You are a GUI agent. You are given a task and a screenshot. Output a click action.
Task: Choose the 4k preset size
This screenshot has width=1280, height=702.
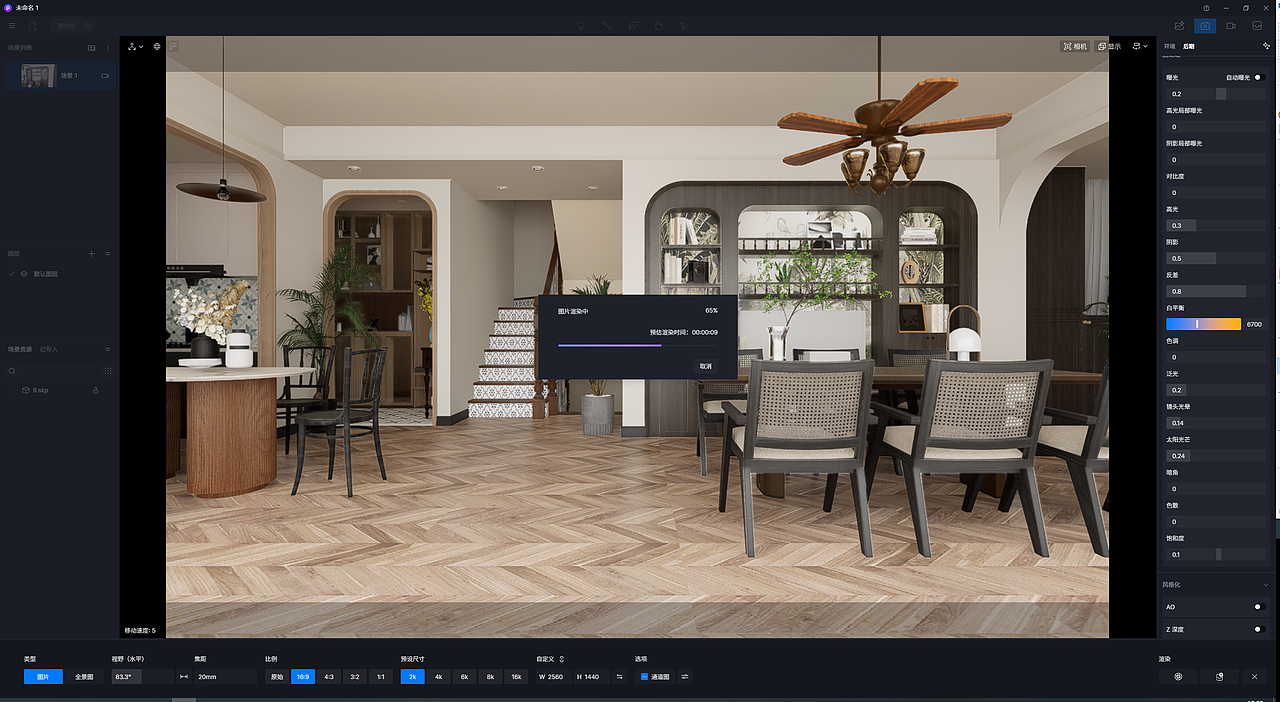[438, 677]
